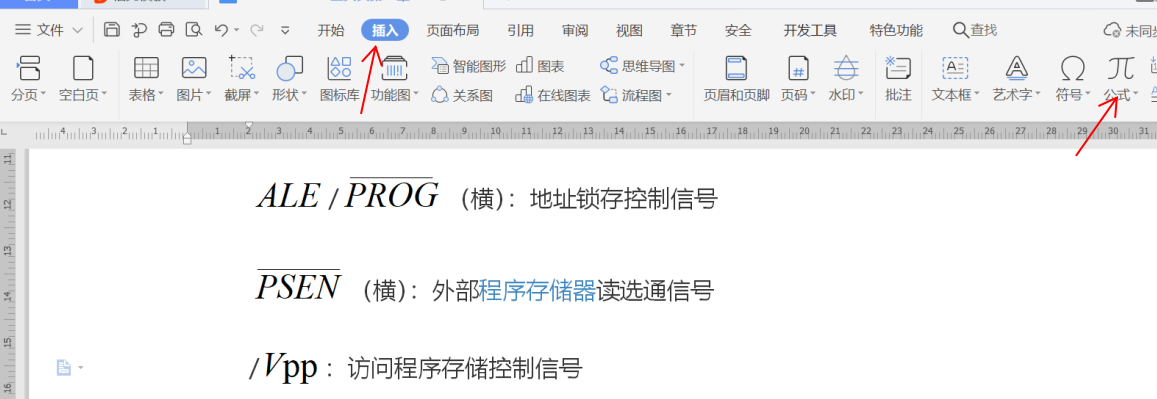Click the Print icon

[x=167, y=30]
